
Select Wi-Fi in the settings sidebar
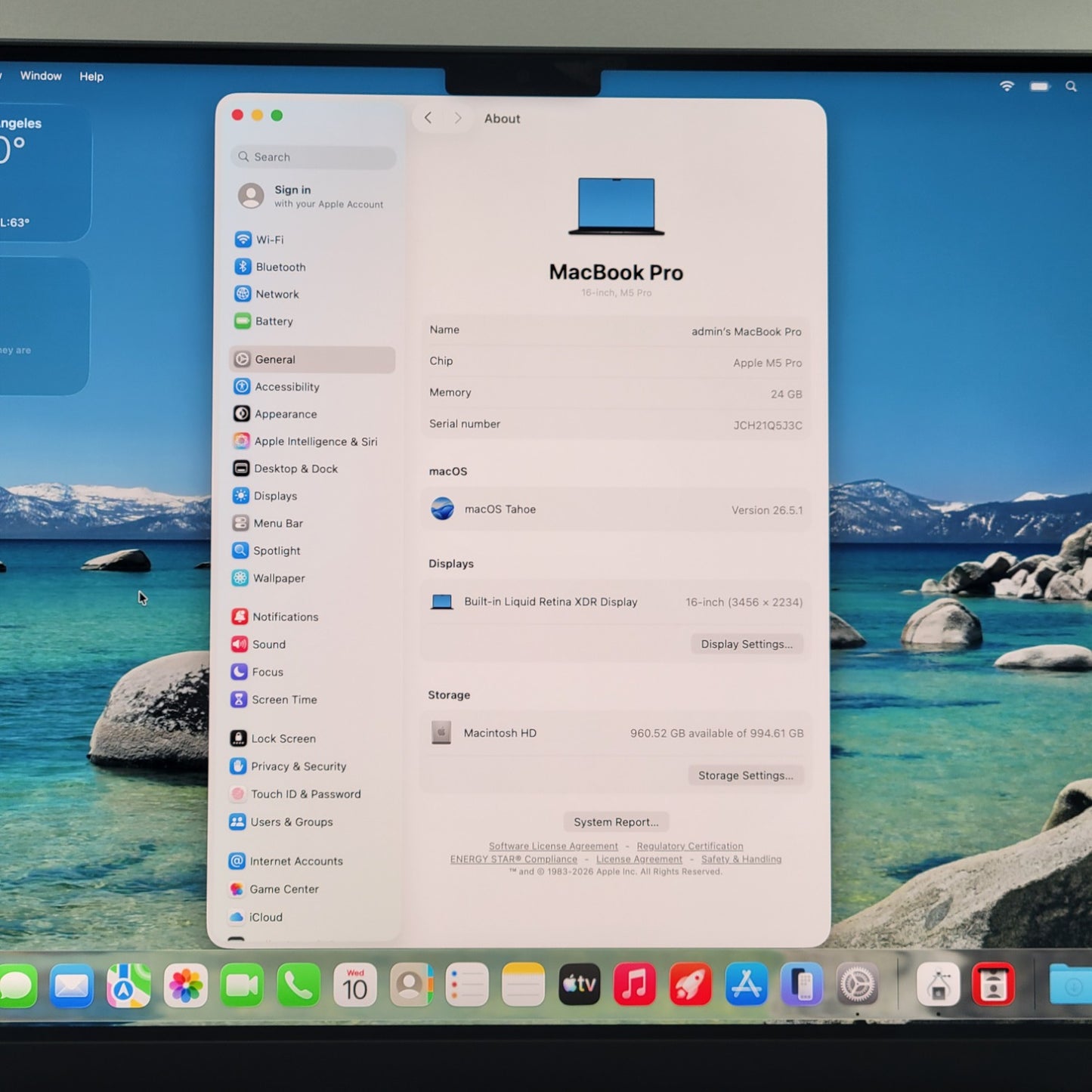click(x=312, y=240)
